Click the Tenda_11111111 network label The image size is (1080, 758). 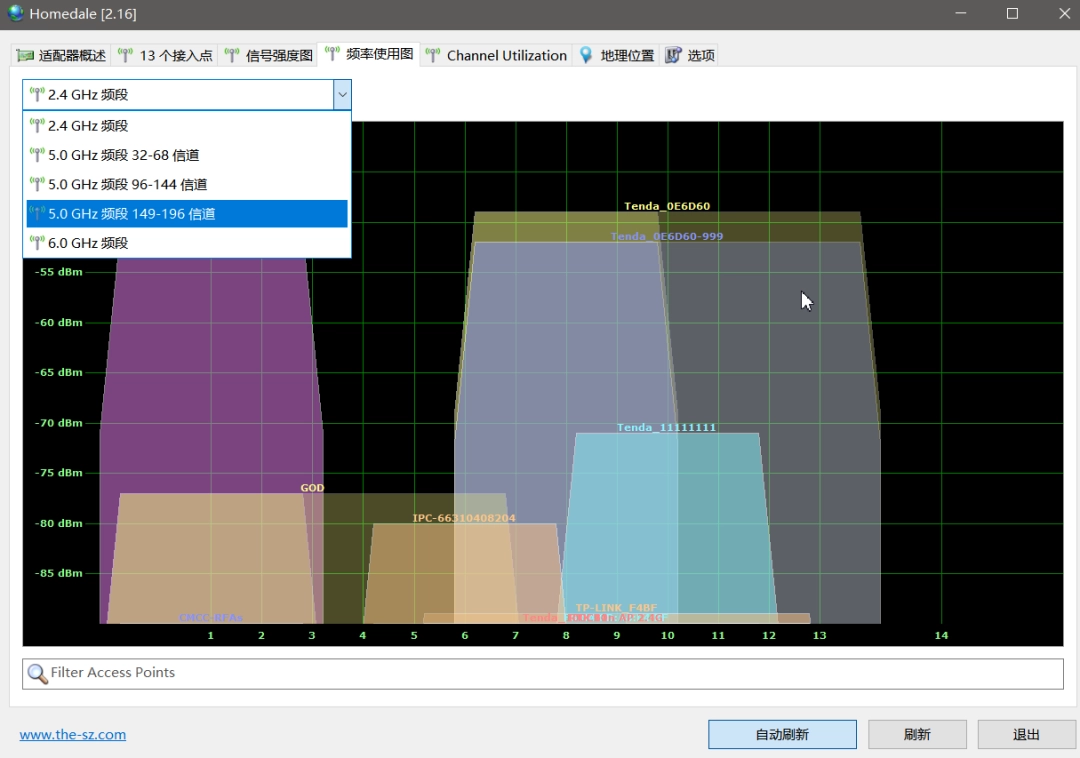coord(666,428)
